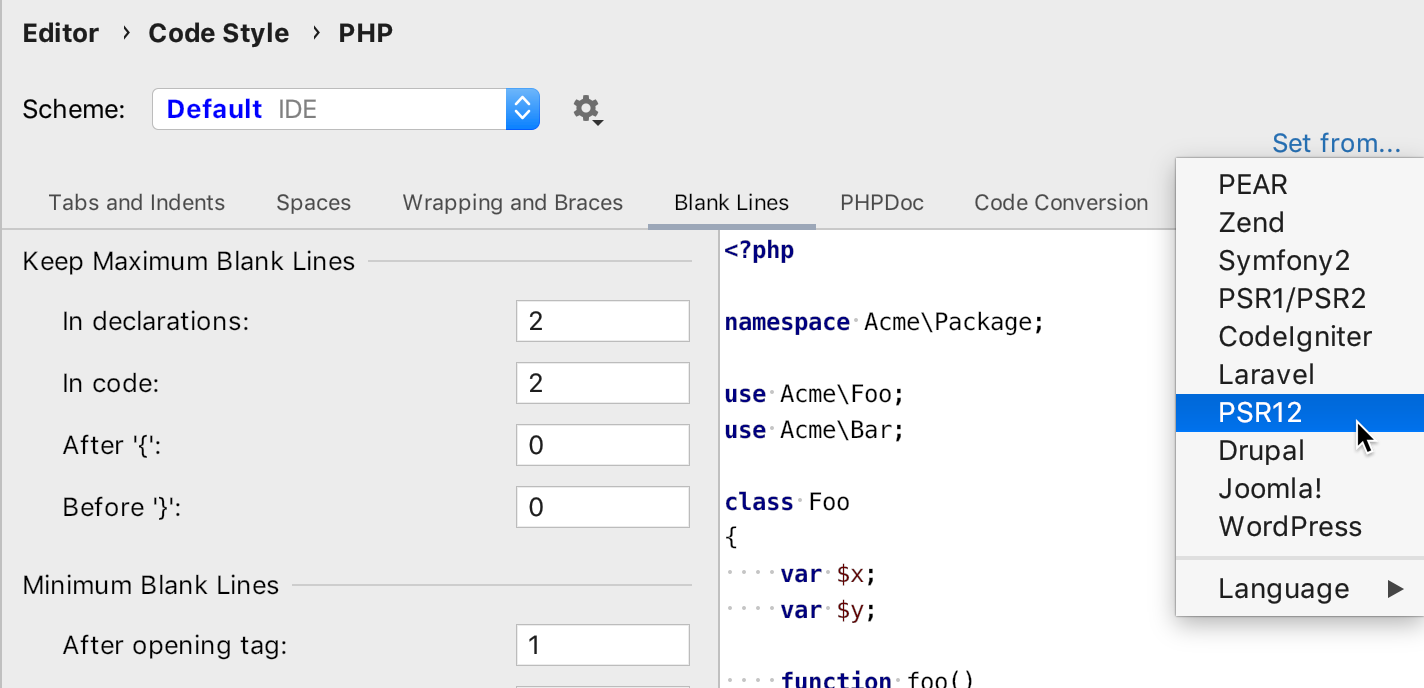Screen dimensions: 1424x688
Task: Select the Drupal code style preset
Action: pos(1261,450)
